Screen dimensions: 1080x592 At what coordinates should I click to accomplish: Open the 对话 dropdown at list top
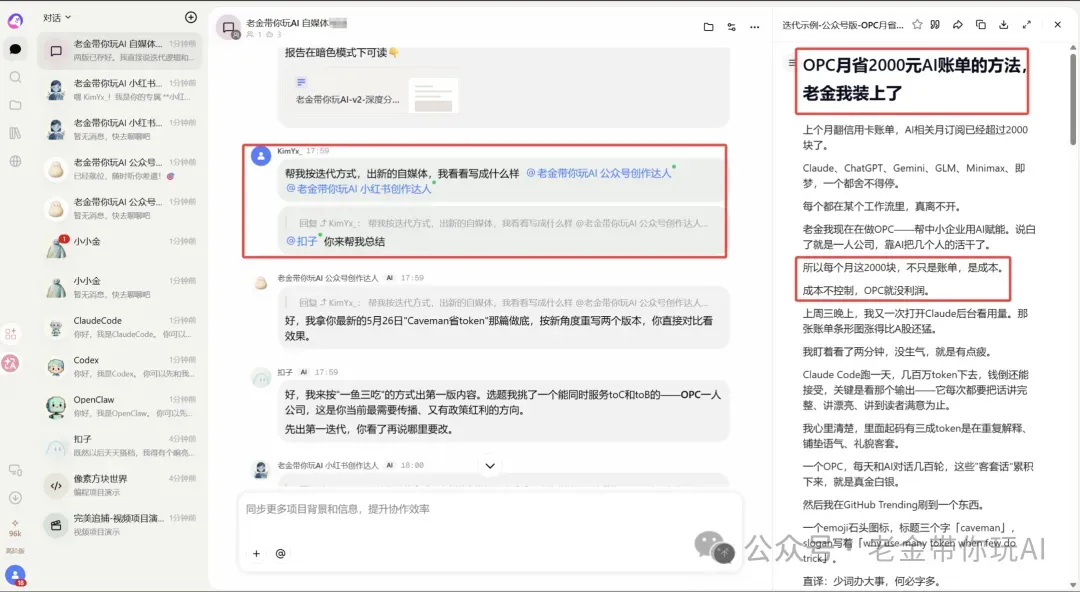pos(57,17)
